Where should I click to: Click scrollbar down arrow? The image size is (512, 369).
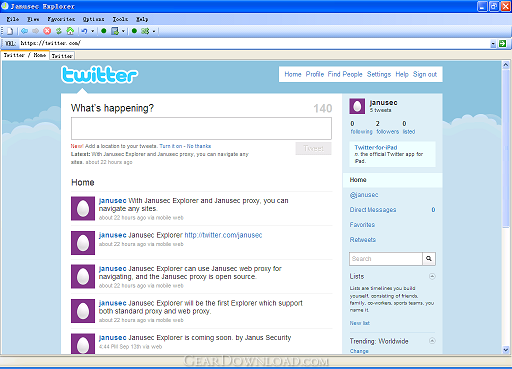click(506, 350)
